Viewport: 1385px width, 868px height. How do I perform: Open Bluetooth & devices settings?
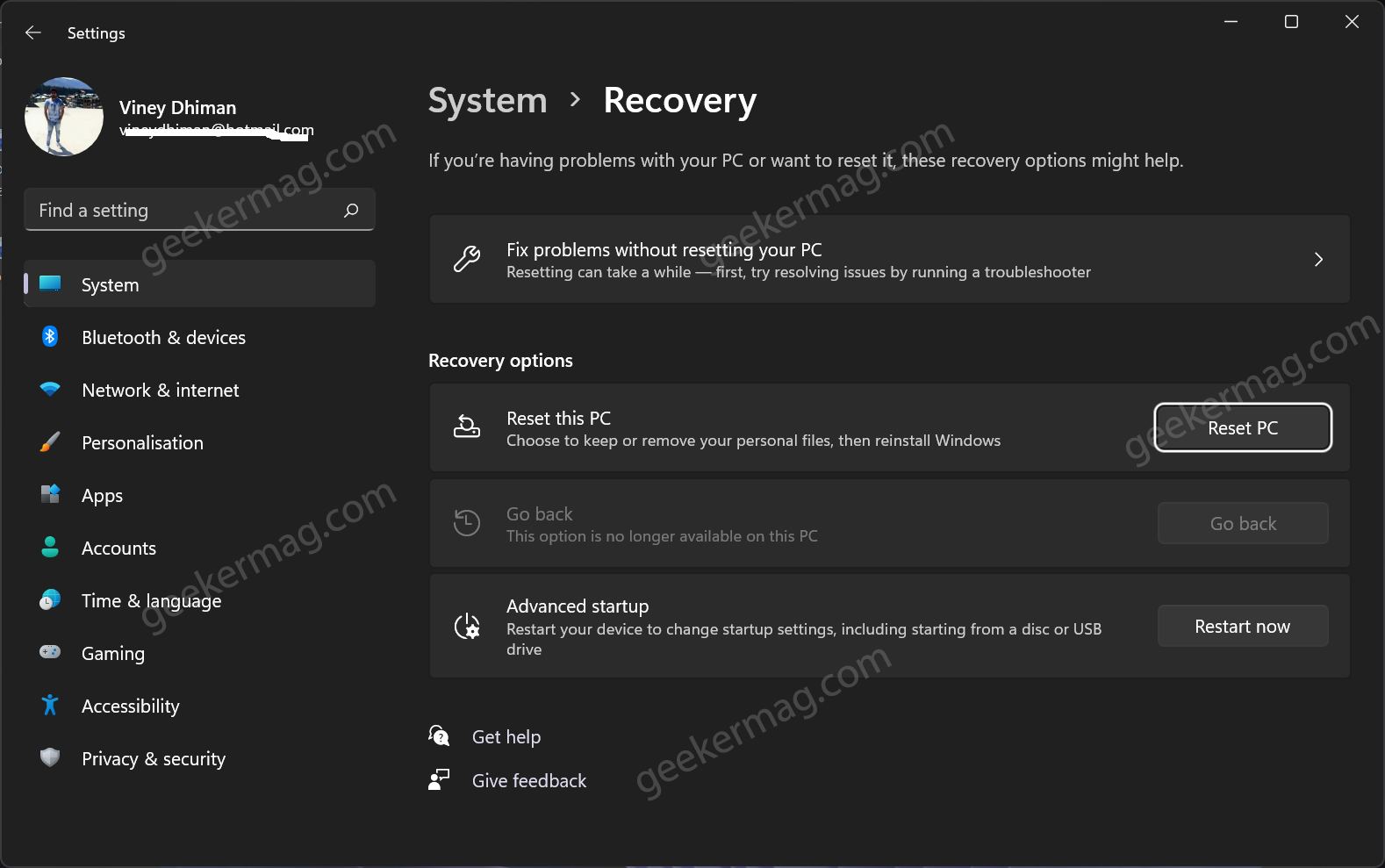click(200, 337)
